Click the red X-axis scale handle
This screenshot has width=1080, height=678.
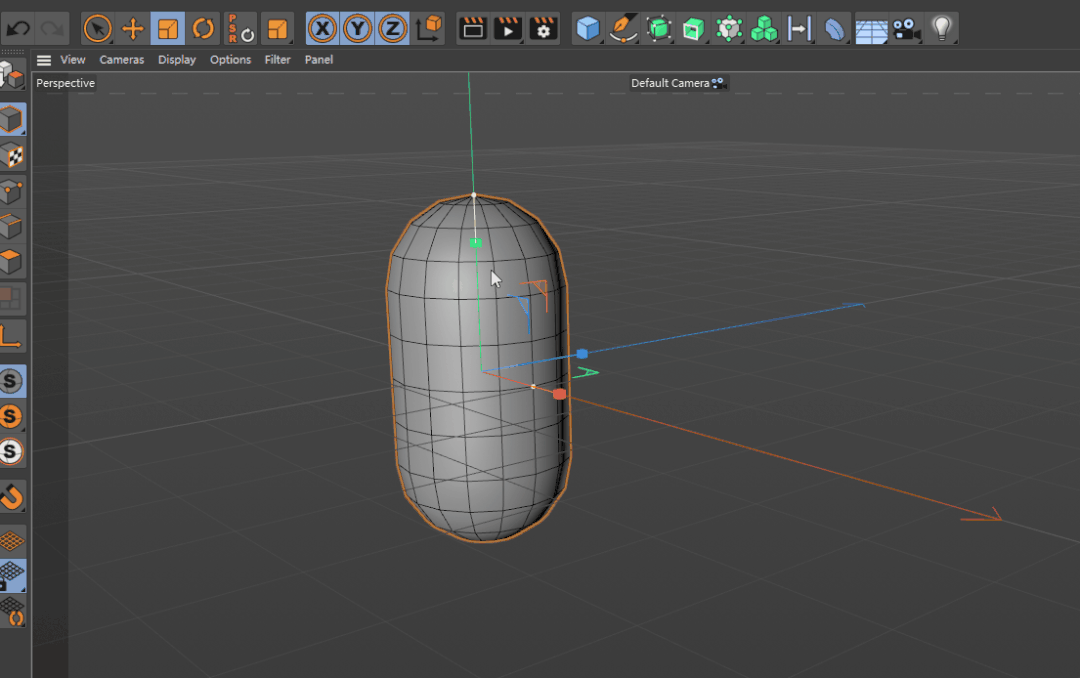(x=559, y=393)
